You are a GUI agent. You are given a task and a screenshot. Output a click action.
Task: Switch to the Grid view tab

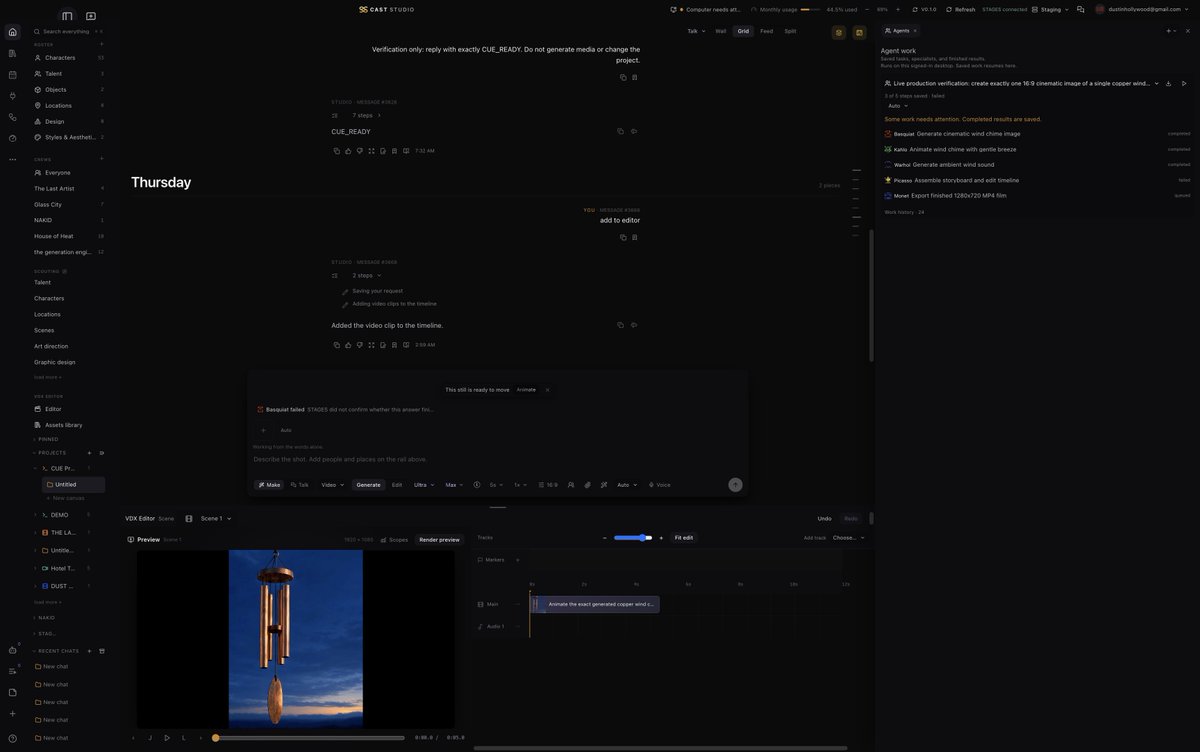[x=743, y=31]
